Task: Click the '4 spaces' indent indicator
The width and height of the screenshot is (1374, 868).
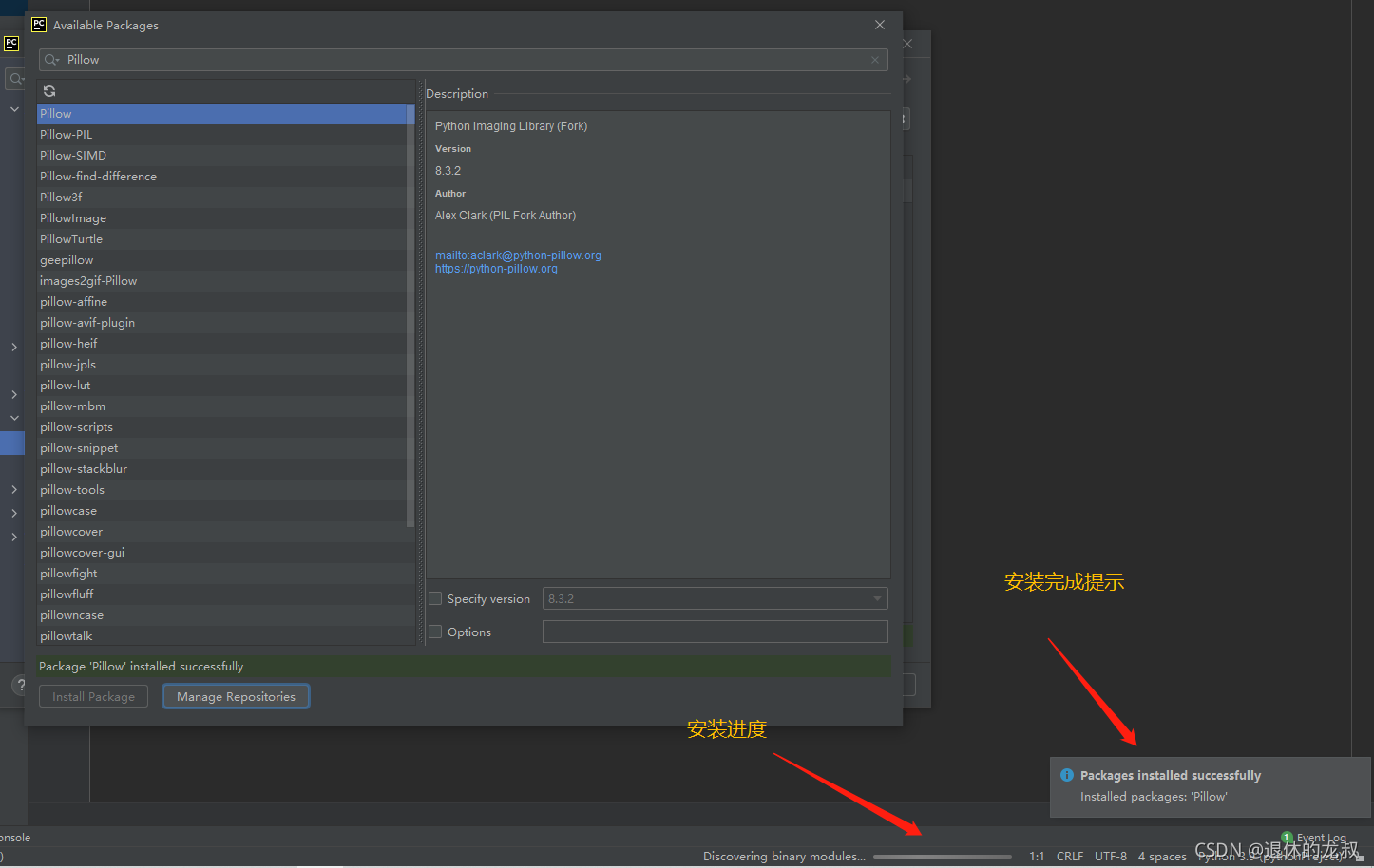Action: [1162, 857]
